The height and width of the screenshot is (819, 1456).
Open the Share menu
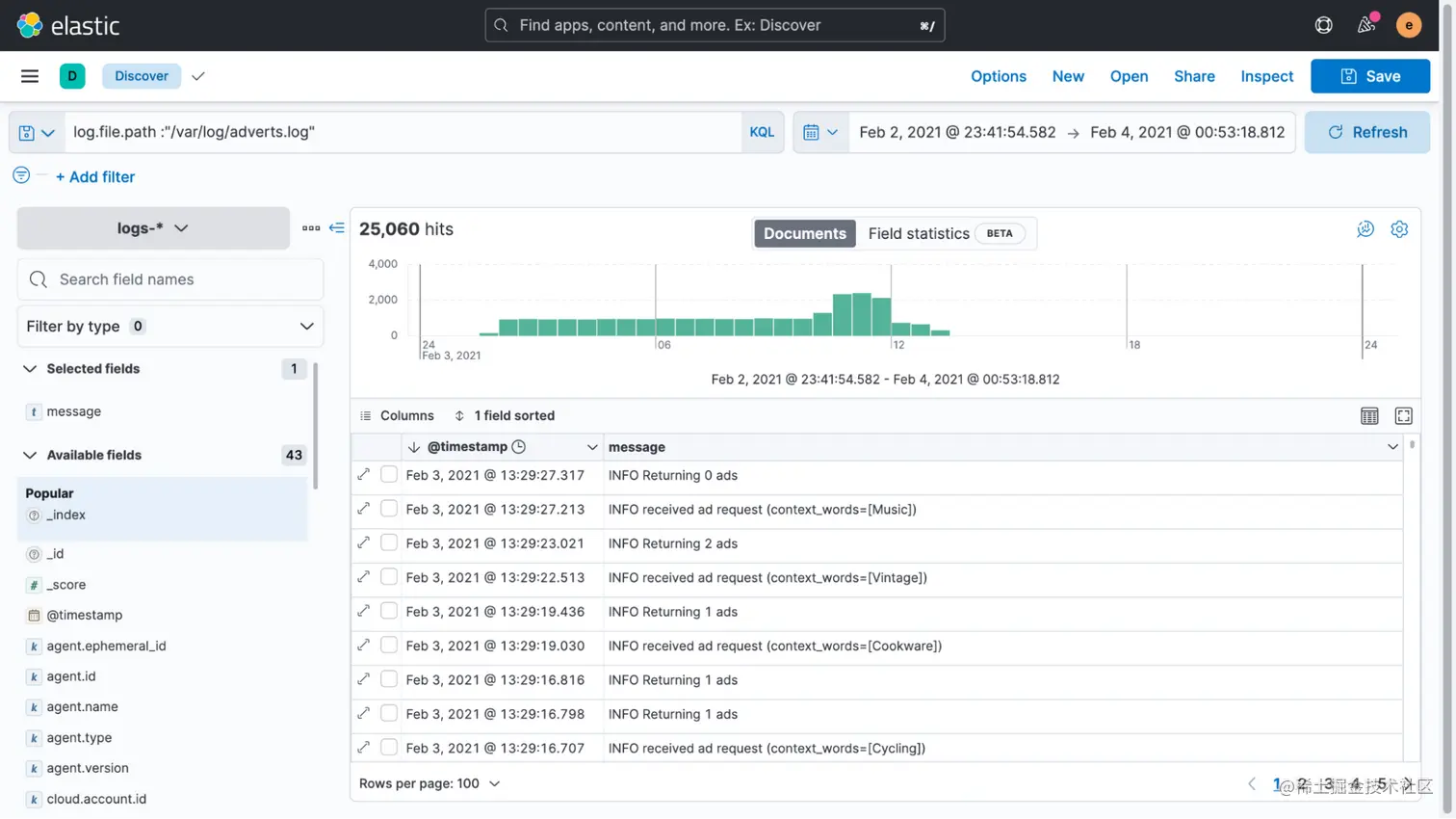(x=1194, y=76)
